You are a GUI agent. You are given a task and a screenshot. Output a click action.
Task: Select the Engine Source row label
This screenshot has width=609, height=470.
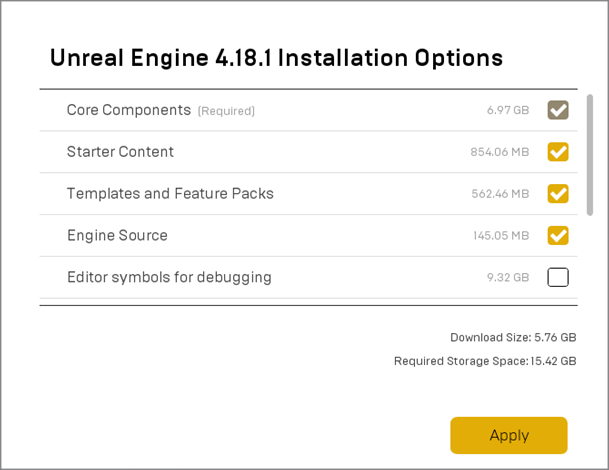click(117, 236)
